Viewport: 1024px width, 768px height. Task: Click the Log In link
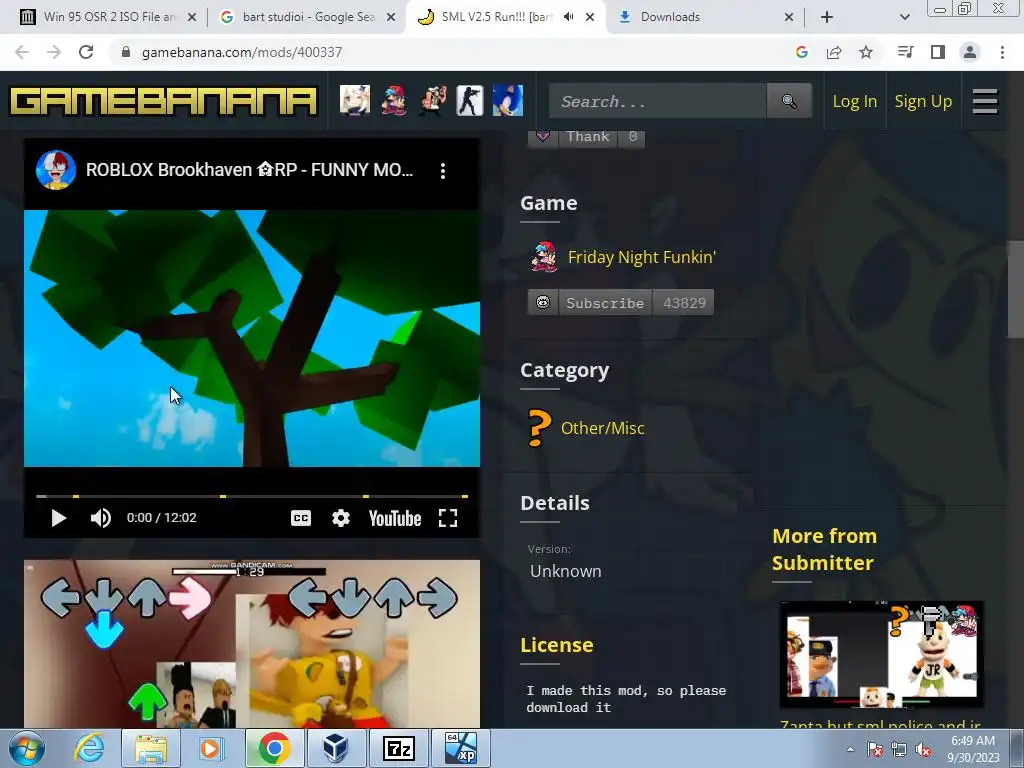tap(854, 101)
